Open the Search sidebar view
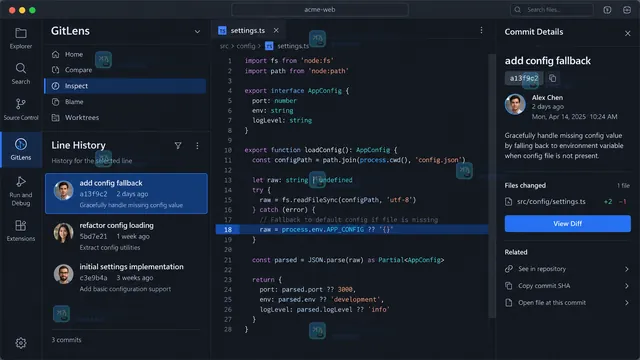The width and height of the screenshot is (640, 360). (21, 73)
